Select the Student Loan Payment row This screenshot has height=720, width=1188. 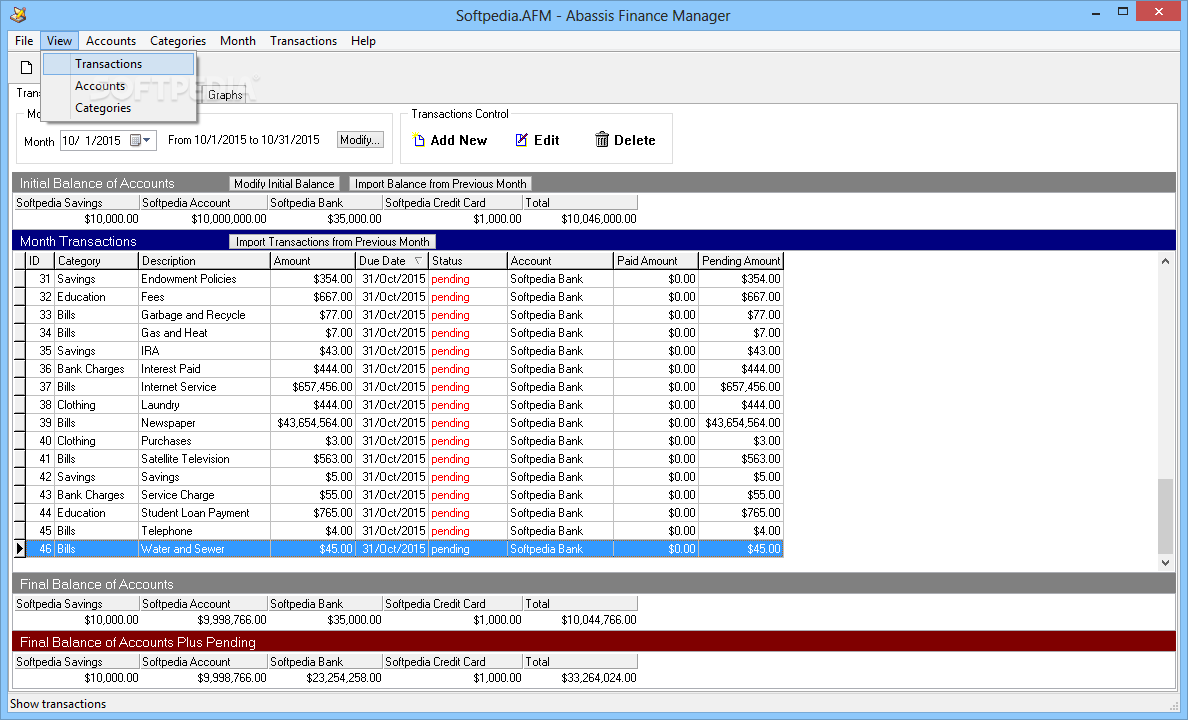coord(405,513)
